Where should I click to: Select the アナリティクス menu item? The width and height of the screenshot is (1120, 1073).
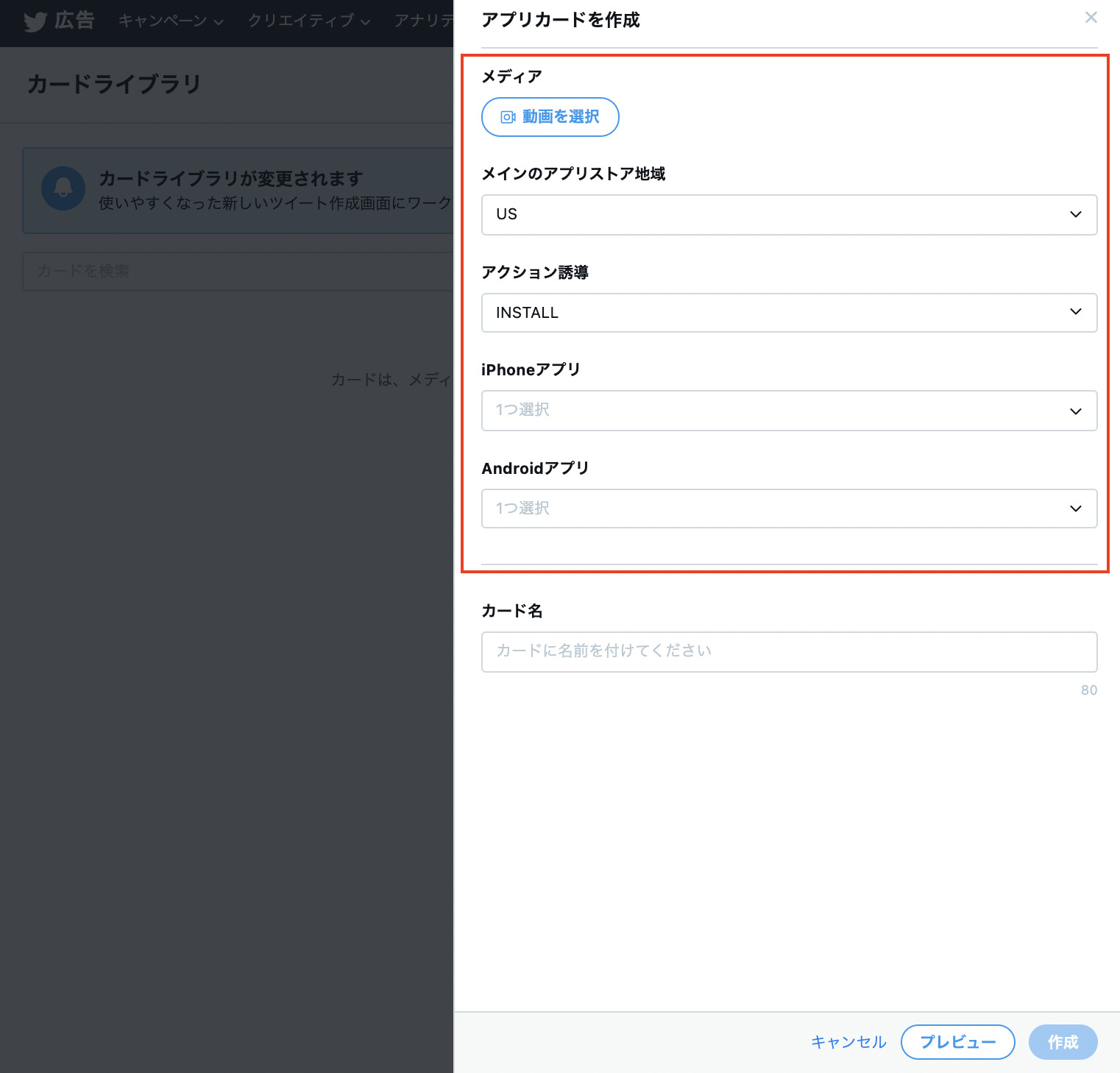(423, 21)
